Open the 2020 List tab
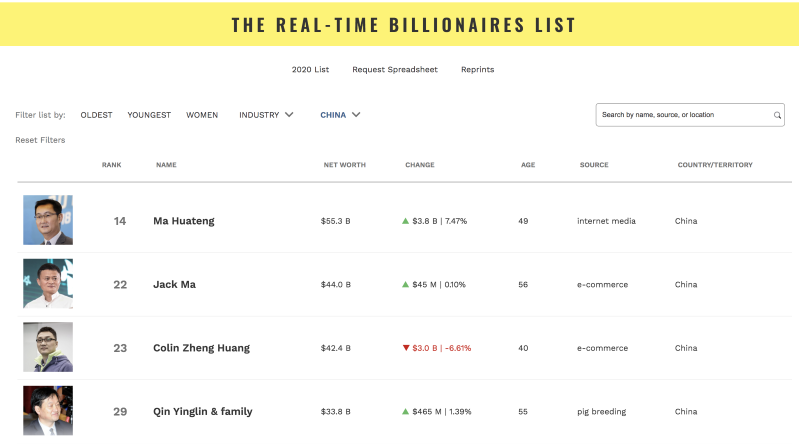799x447 pixels. 310,69
